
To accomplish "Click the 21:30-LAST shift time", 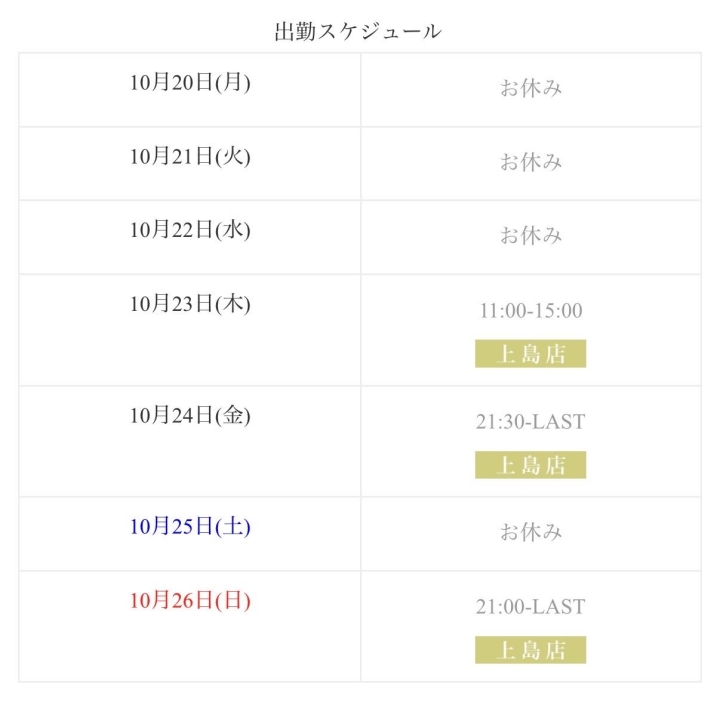I will pos(531,422).
